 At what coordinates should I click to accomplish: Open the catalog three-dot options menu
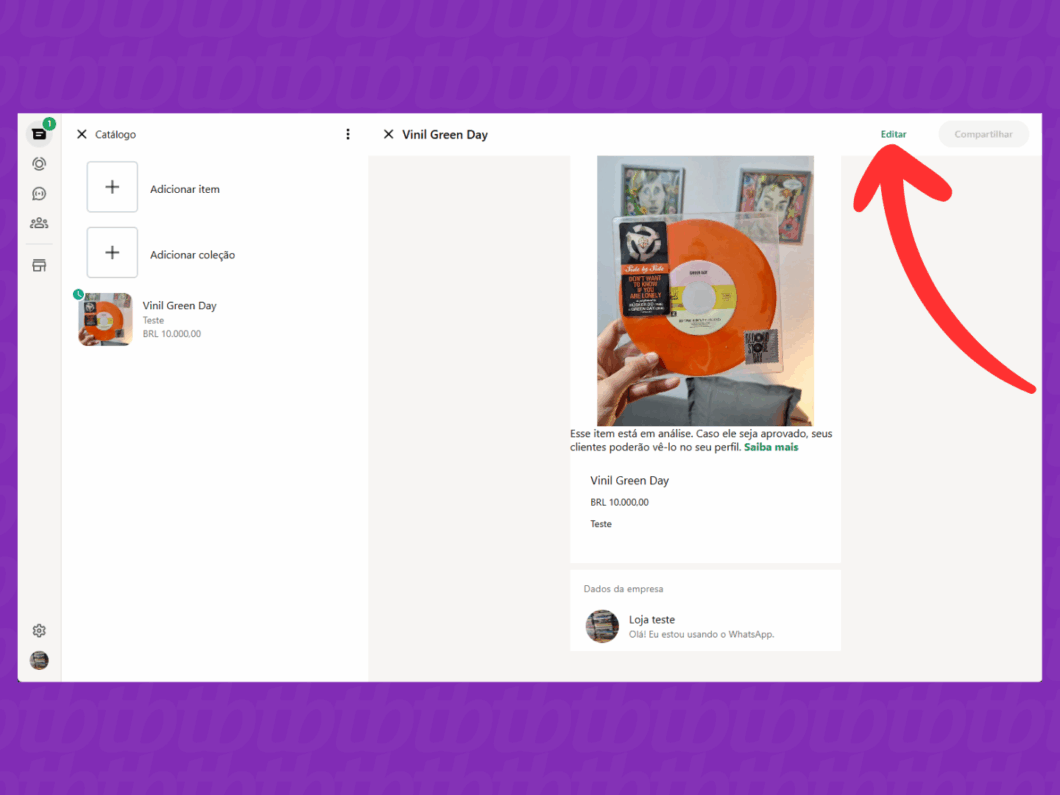pos(347,133)
